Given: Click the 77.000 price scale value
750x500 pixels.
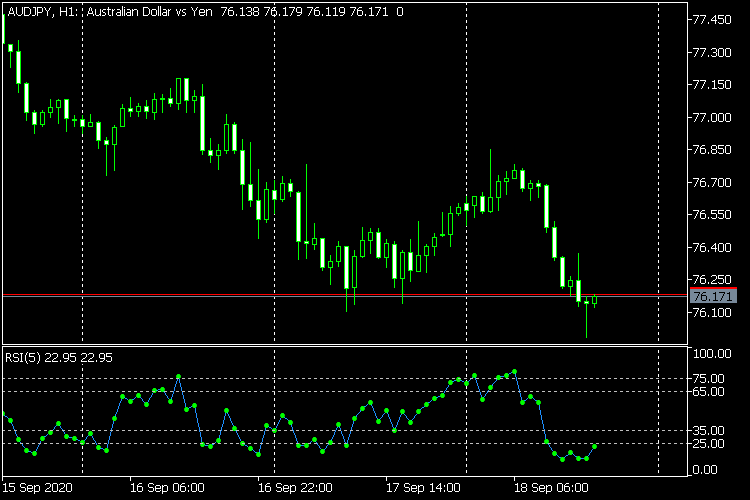Looking at the screenshot, I should (x=712, y=117).
